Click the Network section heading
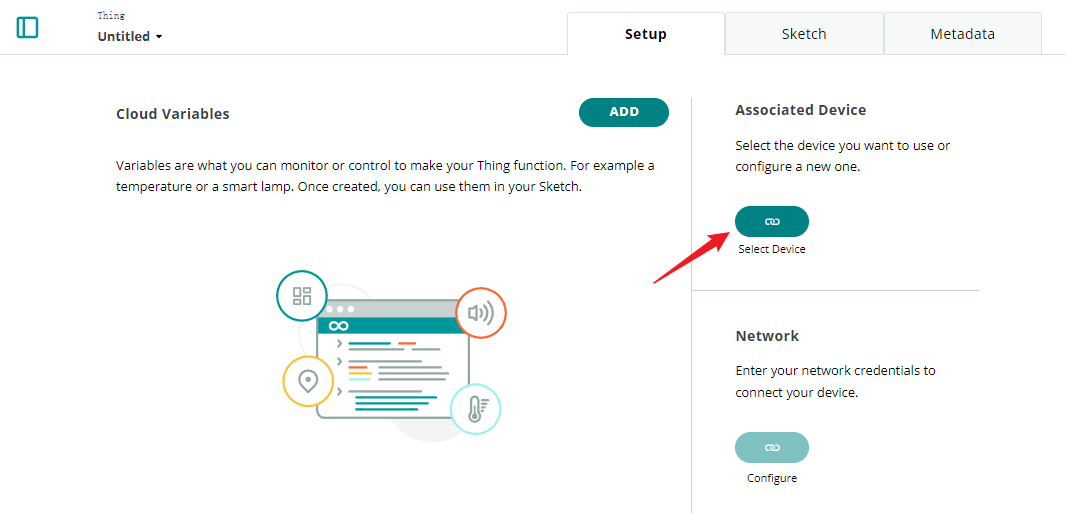1067x514 pixels. tap(768, 336)
